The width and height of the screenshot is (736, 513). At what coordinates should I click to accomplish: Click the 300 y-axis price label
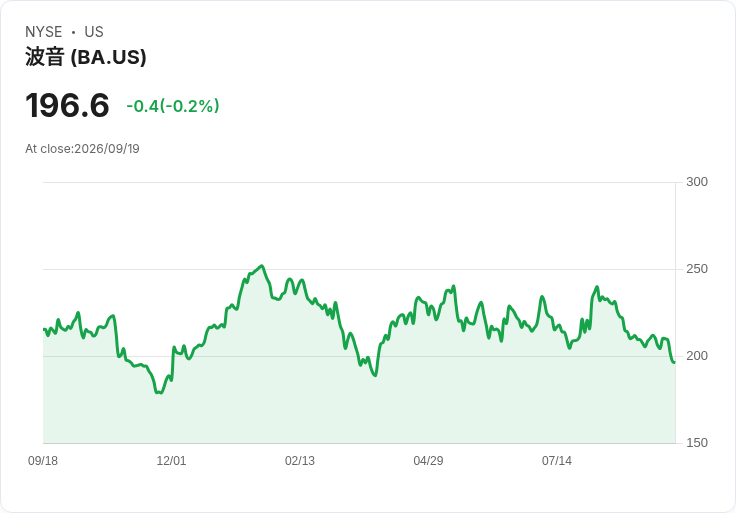point(697,182)
